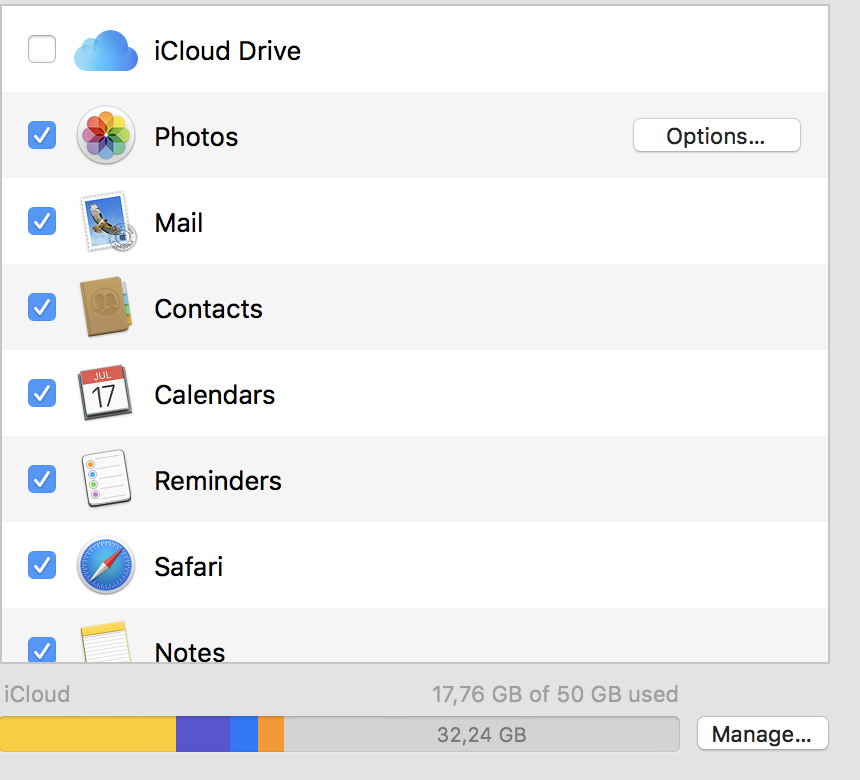The width and height of the screenshot is (860, 780).
Task: Enable the iCloud Drive checkbox
Action: (x=42, y=49)
